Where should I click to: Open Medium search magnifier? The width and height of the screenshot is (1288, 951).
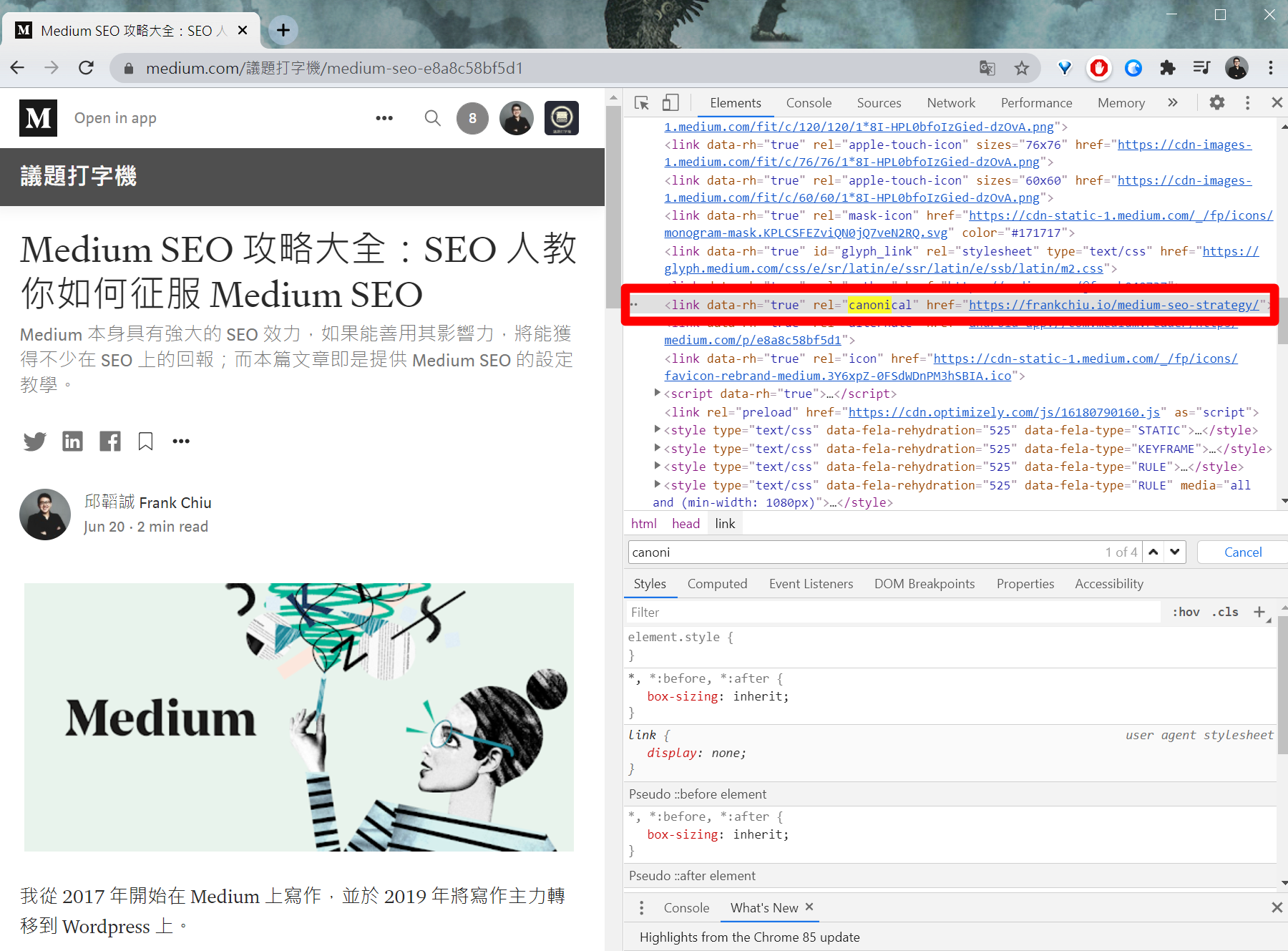pyautogui.click(x=432, y=118)
